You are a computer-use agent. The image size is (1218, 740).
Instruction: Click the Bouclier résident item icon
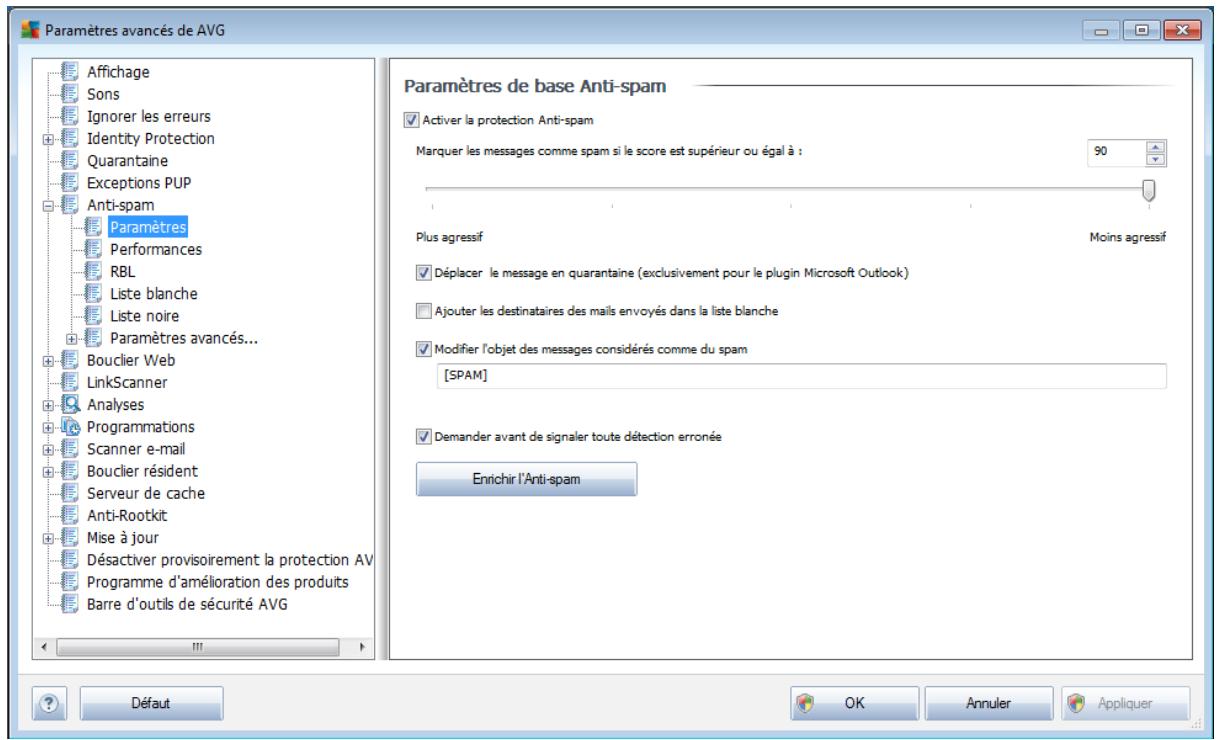(70, 470)
